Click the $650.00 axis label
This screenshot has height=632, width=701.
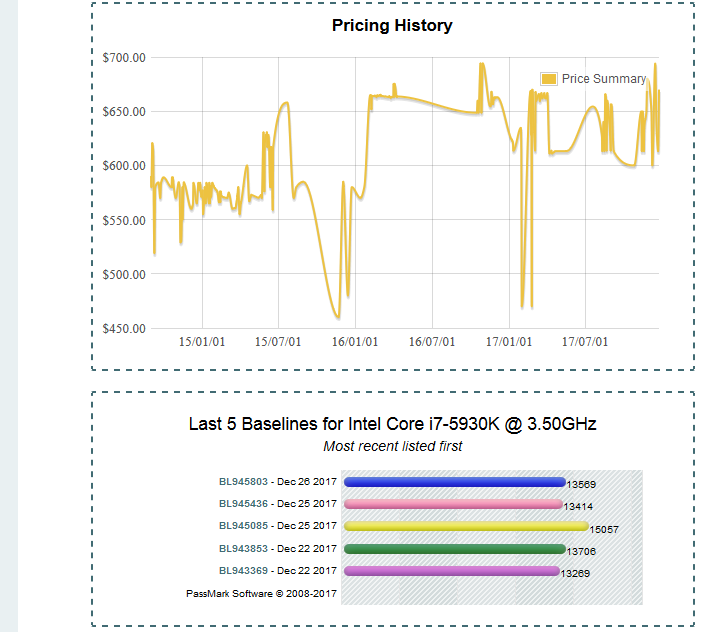click(x=124, y=112)
